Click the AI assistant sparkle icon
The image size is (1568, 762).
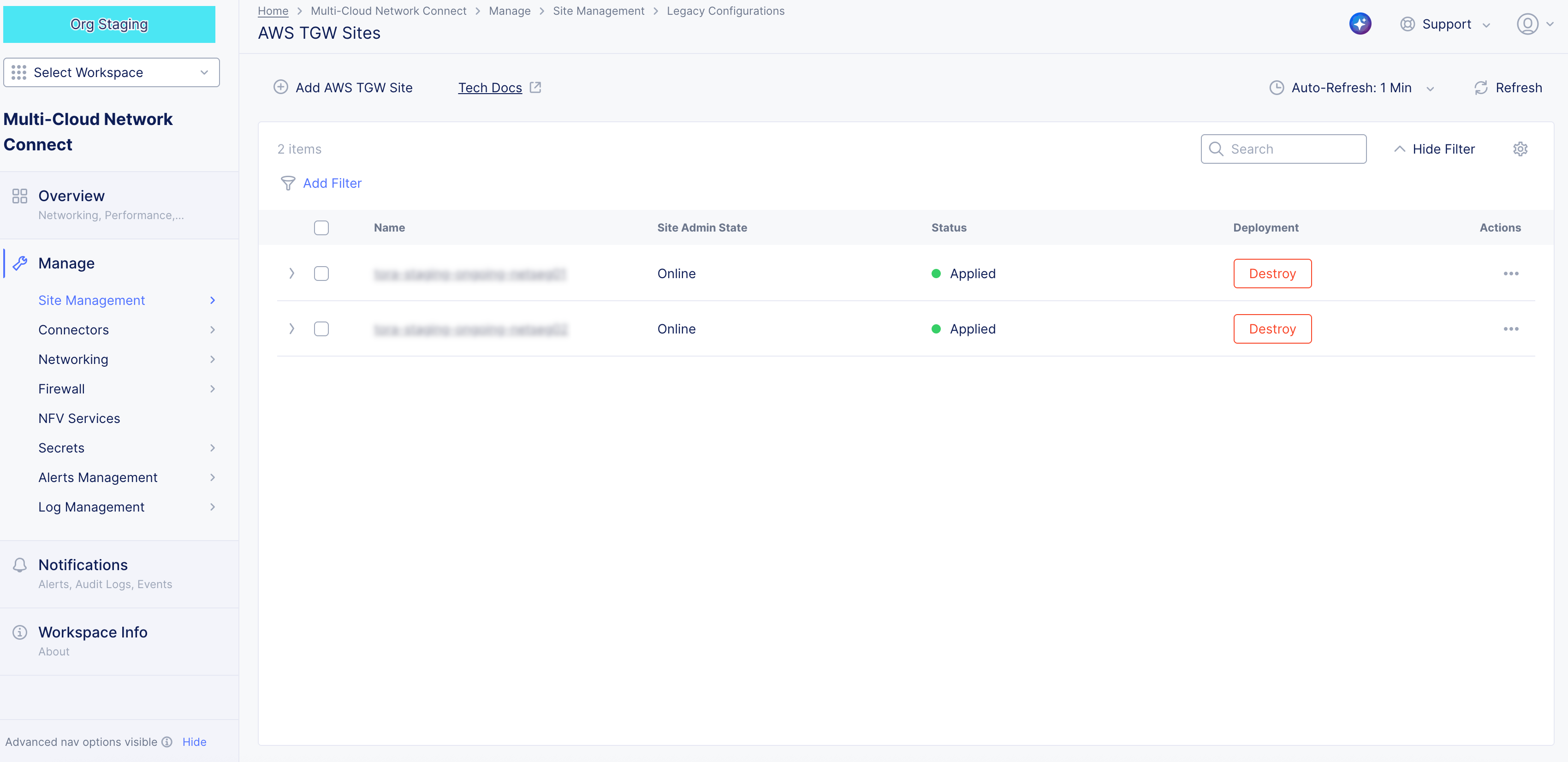click(x=1360, y=24)
